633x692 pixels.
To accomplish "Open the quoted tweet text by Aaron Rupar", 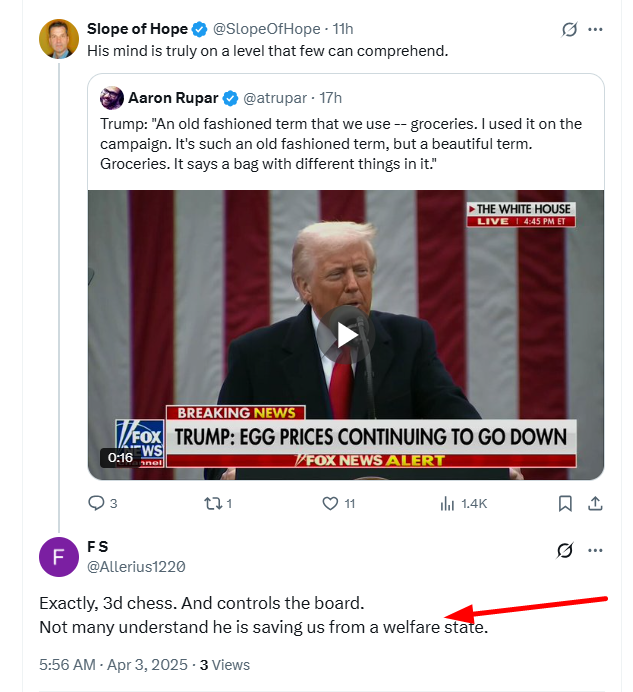I will tap(340, 144).
